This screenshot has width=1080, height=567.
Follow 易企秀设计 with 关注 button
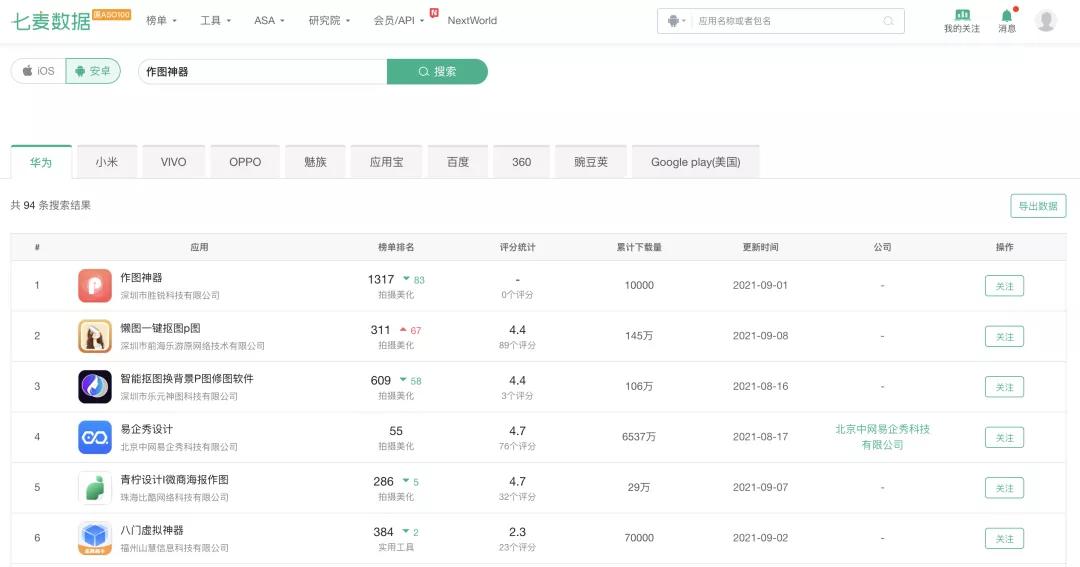tap(1004, 437)
